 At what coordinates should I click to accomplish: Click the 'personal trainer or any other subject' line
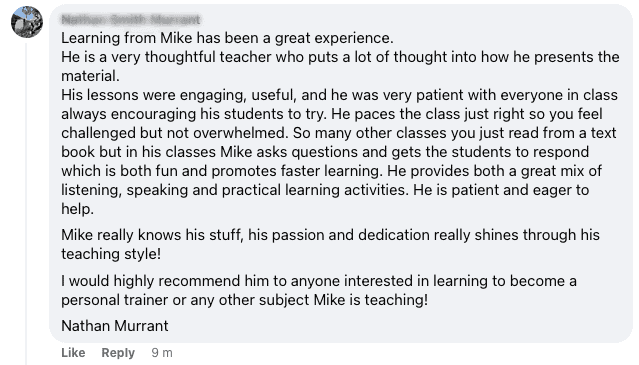tap(245, 300)
